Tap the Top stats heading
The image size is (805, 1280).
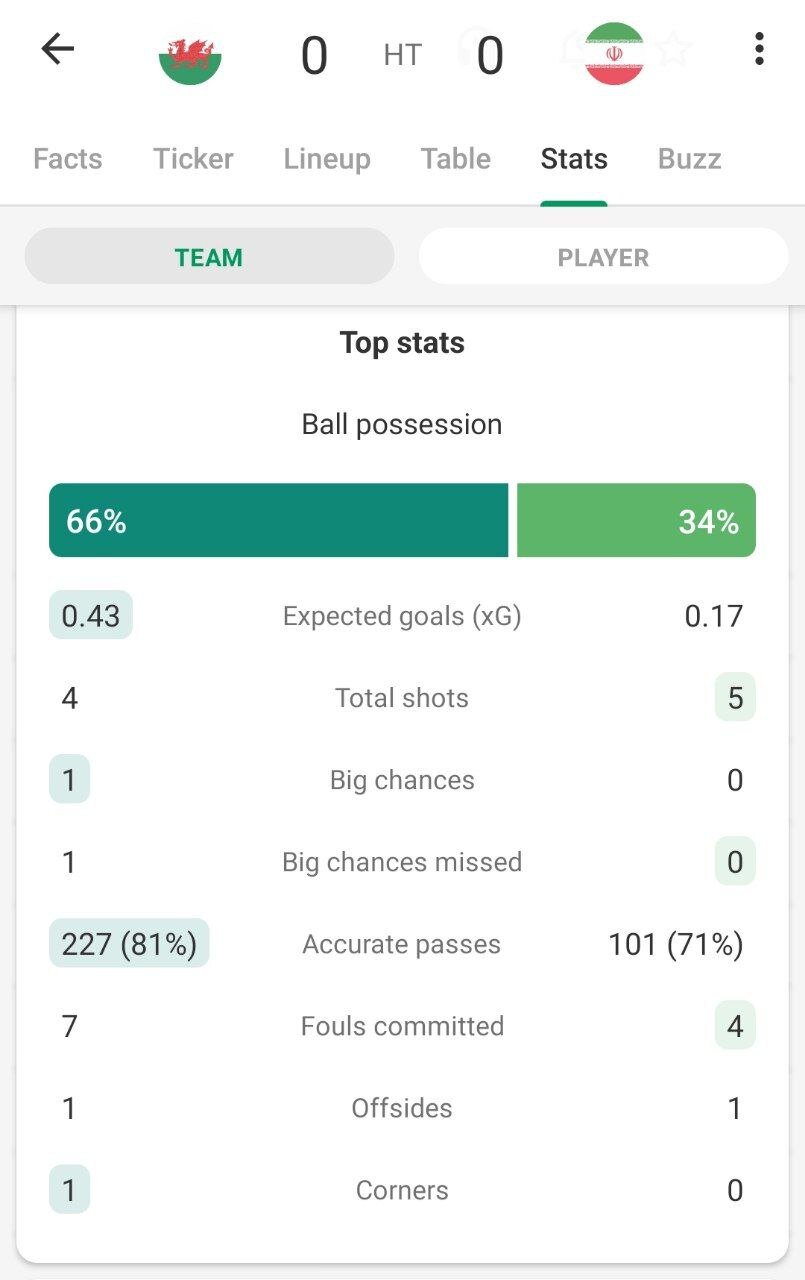(x=402, y=343)
